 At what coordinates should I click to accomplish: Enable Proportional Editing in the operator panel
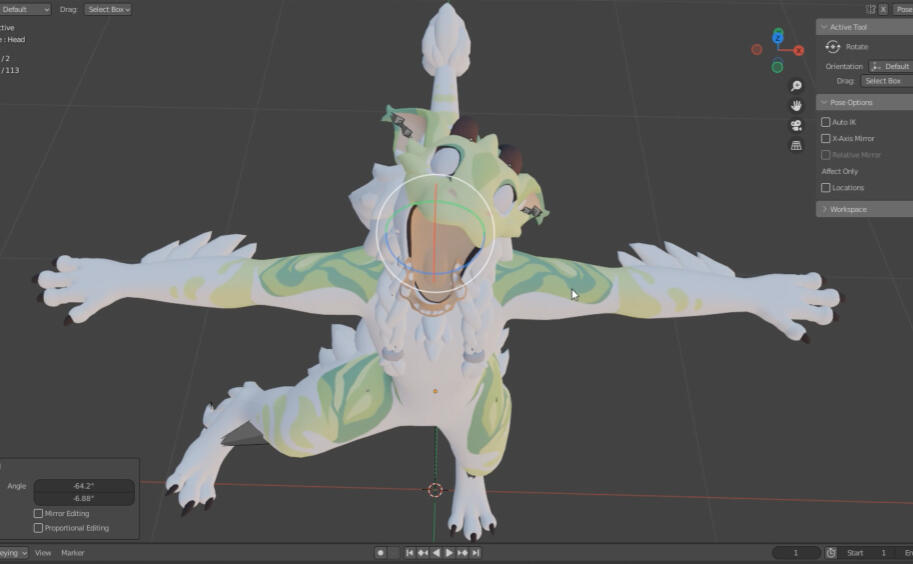click(39, 528)
